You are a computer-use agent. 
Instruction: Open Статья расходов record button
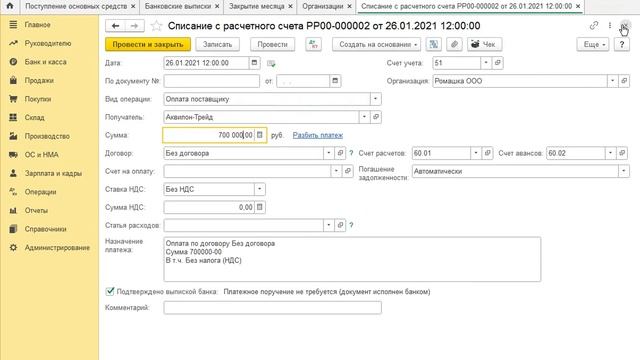[340, 225]
